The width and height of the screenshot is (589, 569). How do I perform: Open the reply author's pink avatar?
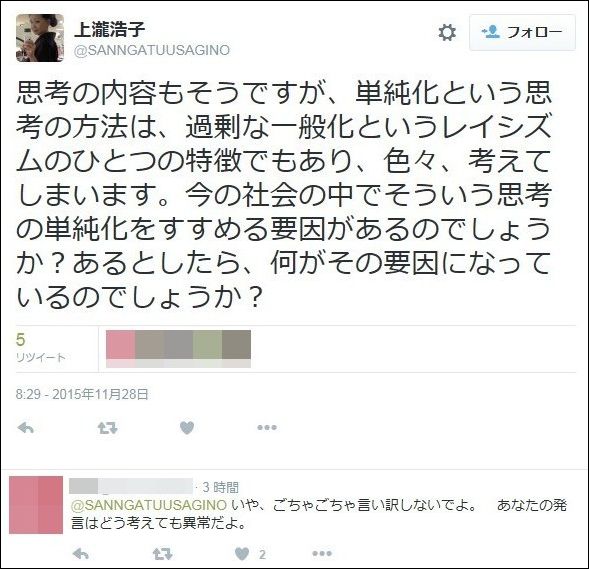(36, 505)
